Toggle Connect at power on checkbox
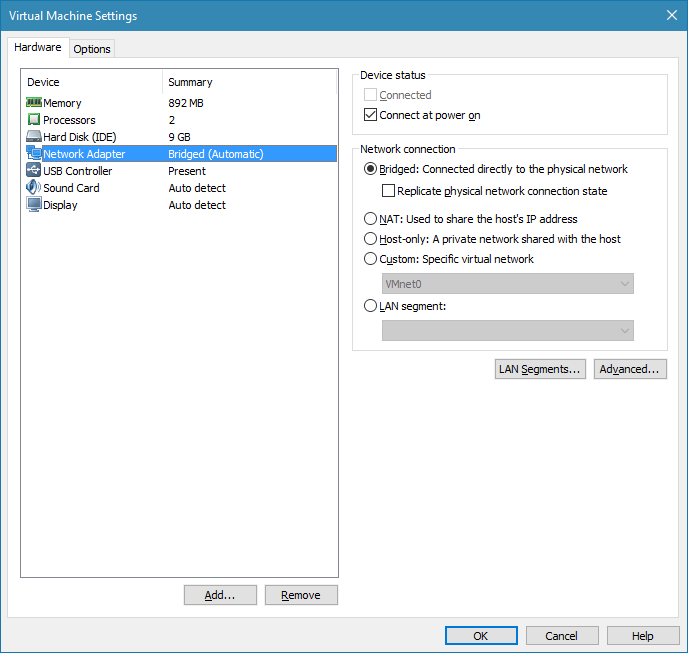The image size is (688, 653). click(x=371, y=115)
